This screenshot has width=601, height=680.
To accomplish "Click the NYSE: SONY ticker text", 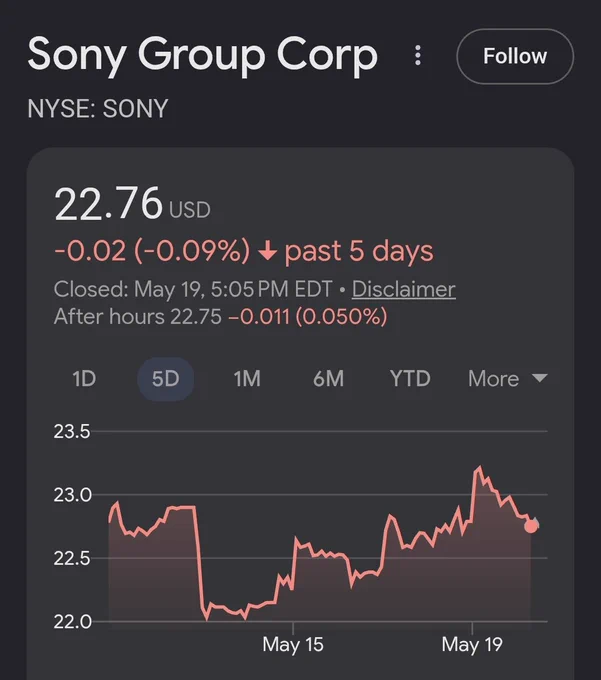I will tap(98, 108).
